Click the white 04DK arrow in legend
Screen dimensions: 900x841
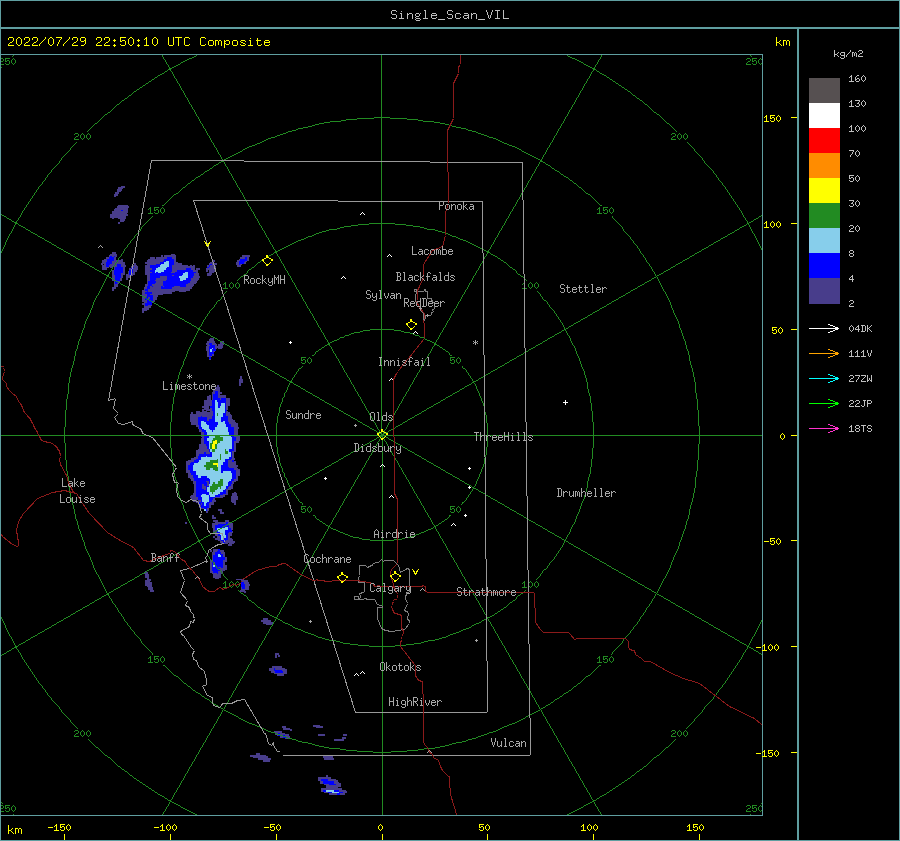pyautogui.click(x=824, y=328)
